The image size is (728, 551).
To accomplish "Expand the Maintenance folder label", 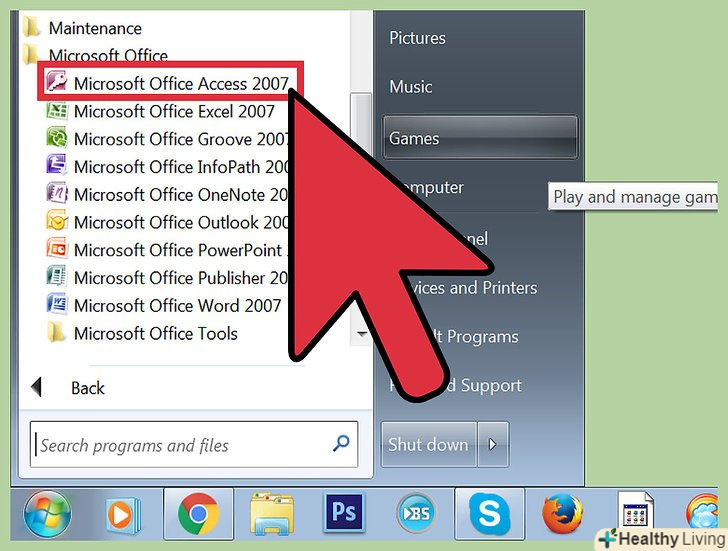I will click(x=95, y=28).
